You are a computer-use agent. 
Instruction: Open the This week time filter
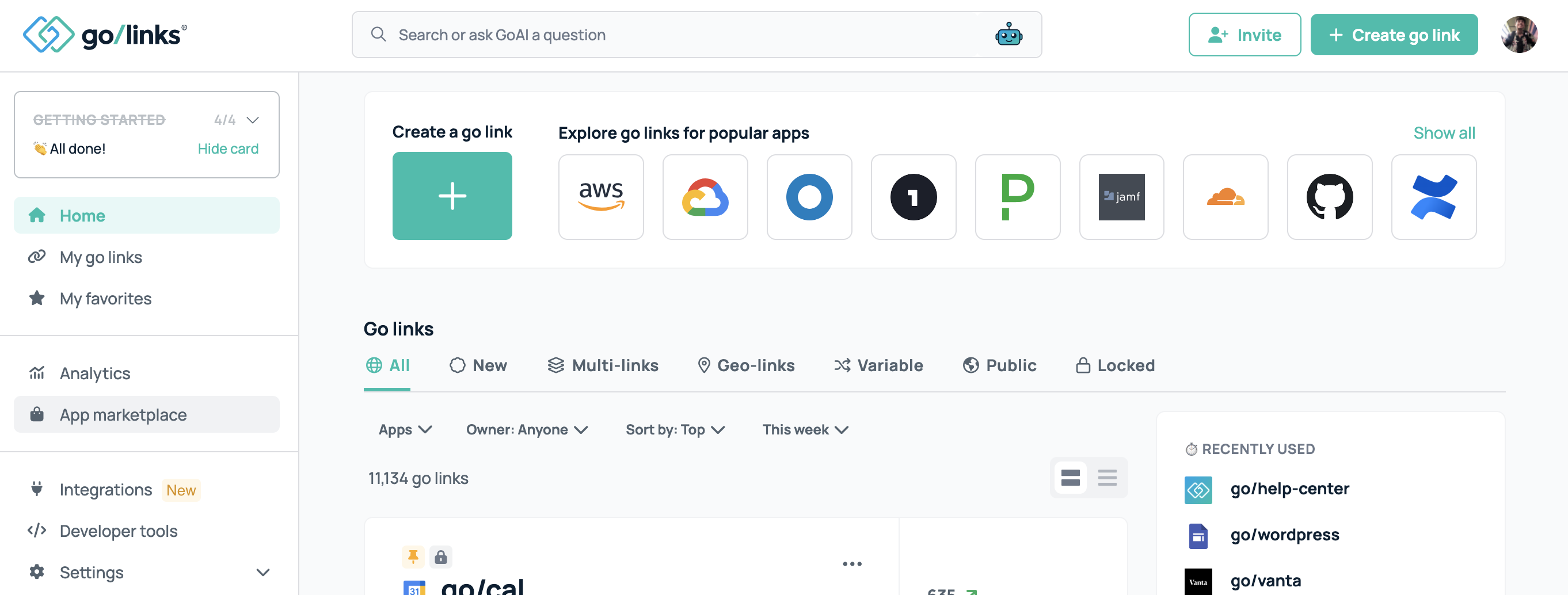(x=805, y=429)
